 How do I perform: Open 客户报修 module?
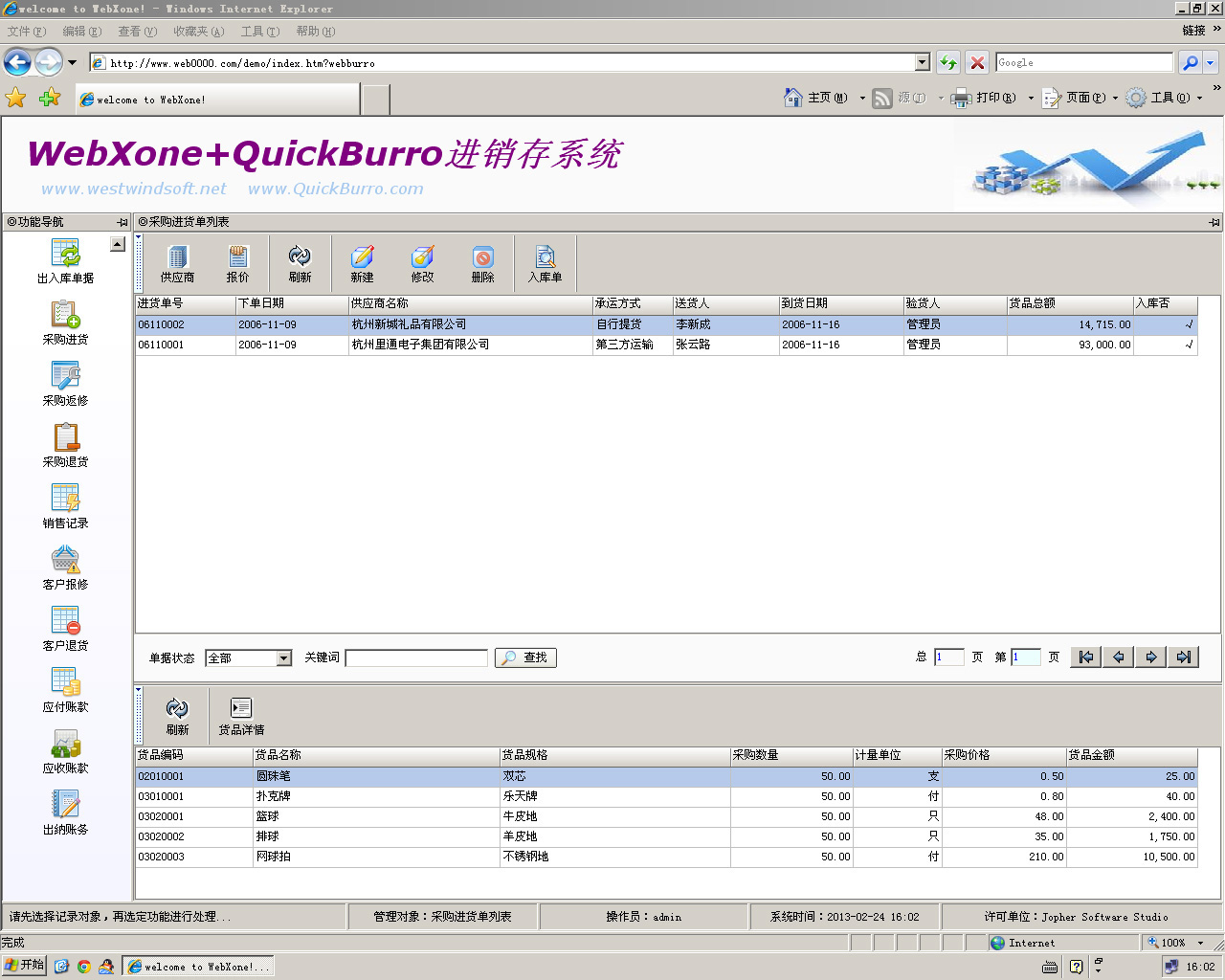click(65, 568)
